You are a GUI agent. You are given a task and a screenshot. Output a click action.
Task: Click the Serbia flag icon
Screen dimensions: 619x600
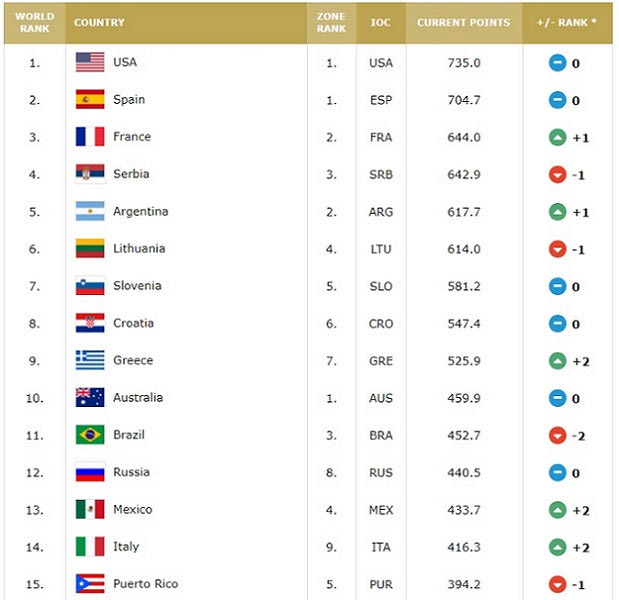tap(90, 174)
